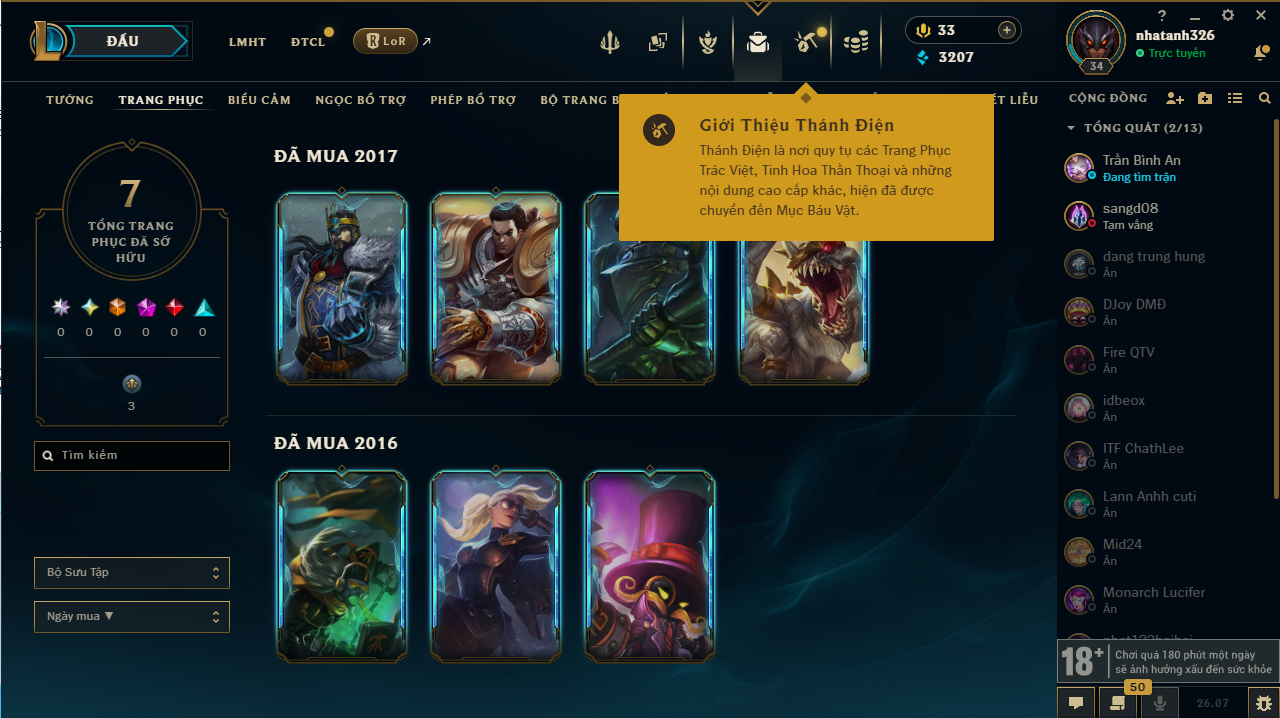Image resolution: width=1280 pixels, height=718 pixels.
Task: Switch to the Tướng tab
Action: coord(70,100)
